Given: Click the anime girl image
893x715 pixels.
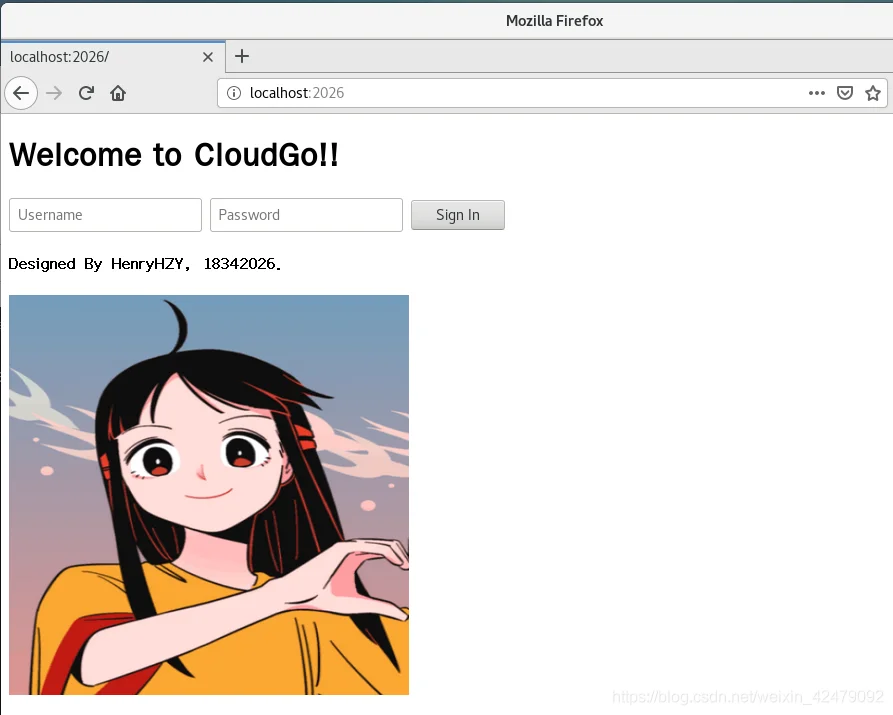Looking at the screenshot, I should point(209,495).
